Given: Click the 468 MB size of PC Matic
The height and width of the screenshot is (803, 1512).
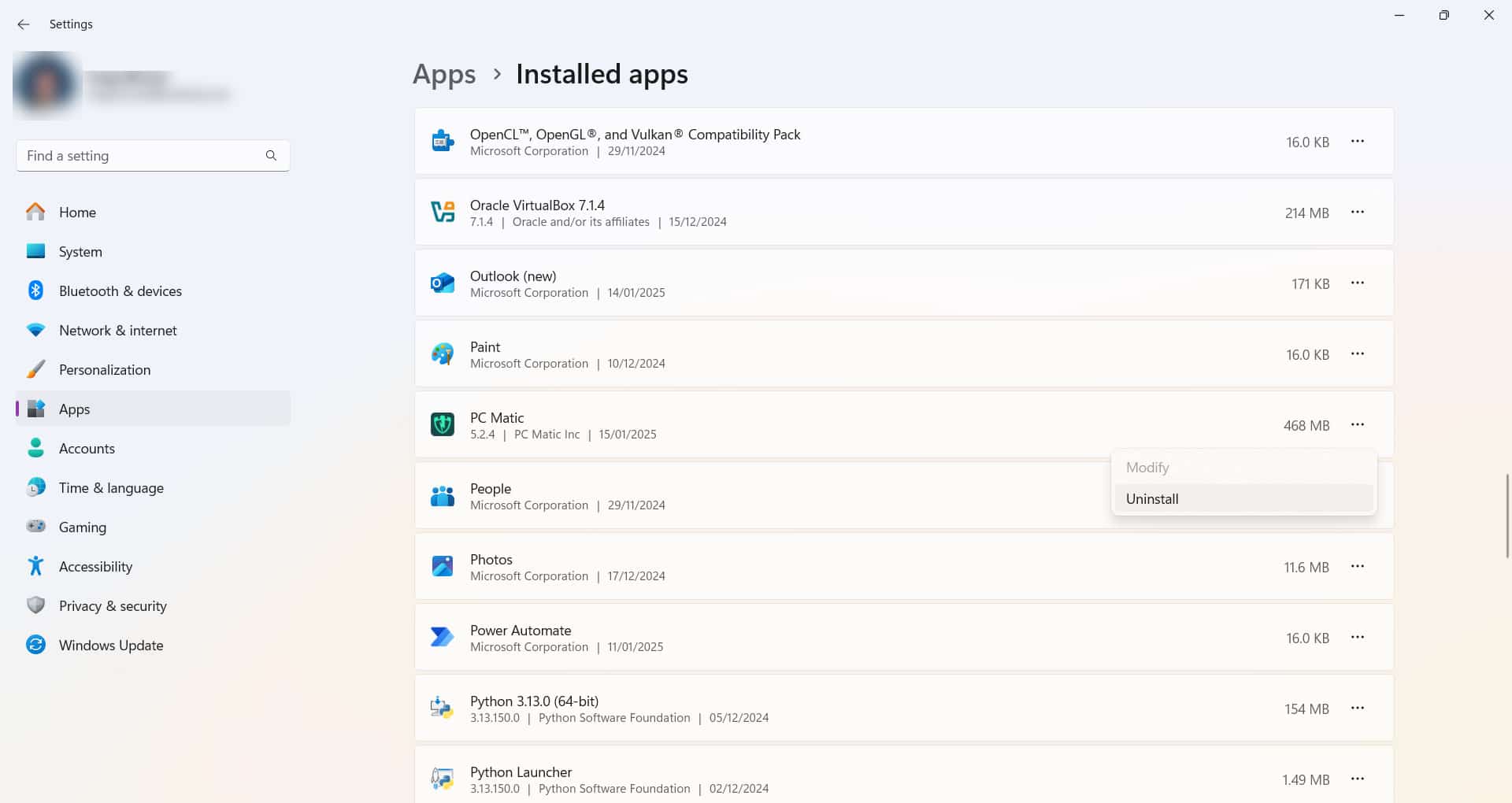Looking at the screenshot, I should (x=1306, y=425).
